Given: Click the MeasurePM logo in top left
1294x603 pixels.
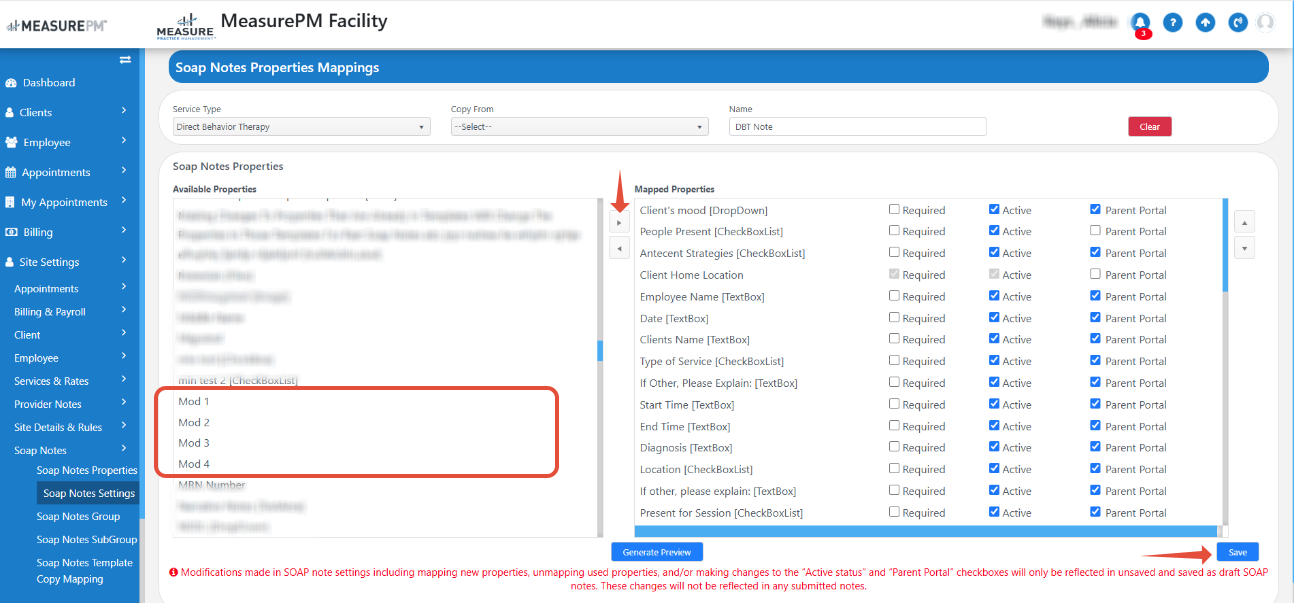Looking at the screenshot, I should pos(55,25).
